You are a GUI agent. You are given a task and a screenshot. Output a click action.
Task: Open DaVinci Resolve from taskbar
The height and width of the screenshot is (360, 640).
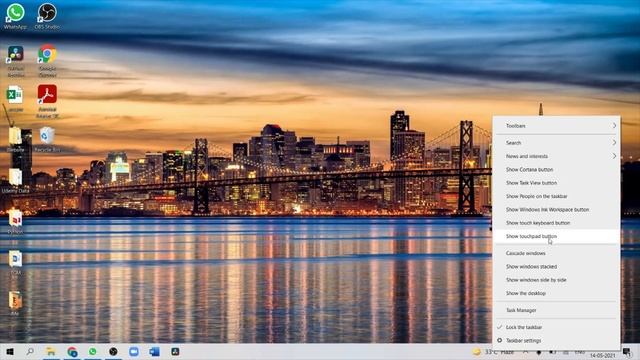click(175, 351)
